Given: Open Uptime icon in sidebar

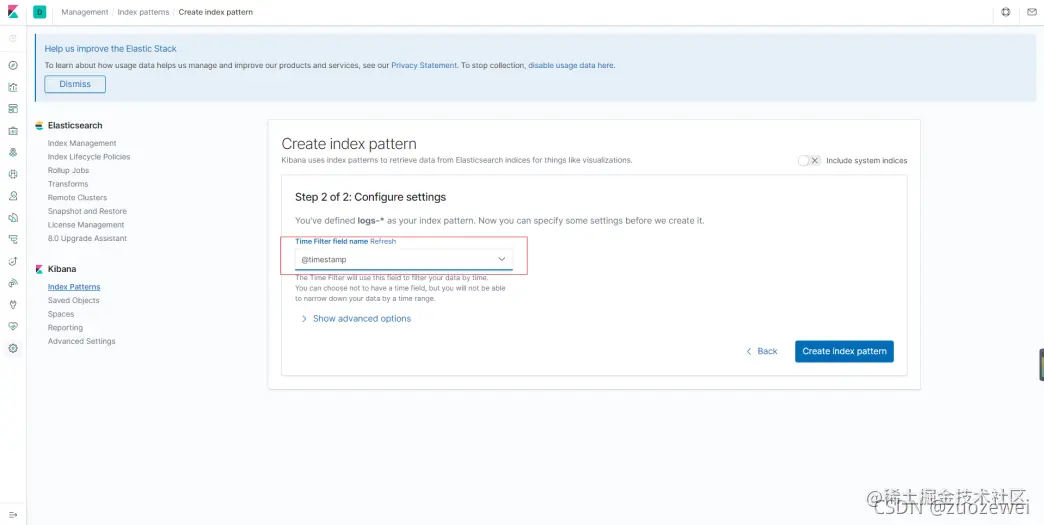Looking at the screenshot, I should pos(13,261).
